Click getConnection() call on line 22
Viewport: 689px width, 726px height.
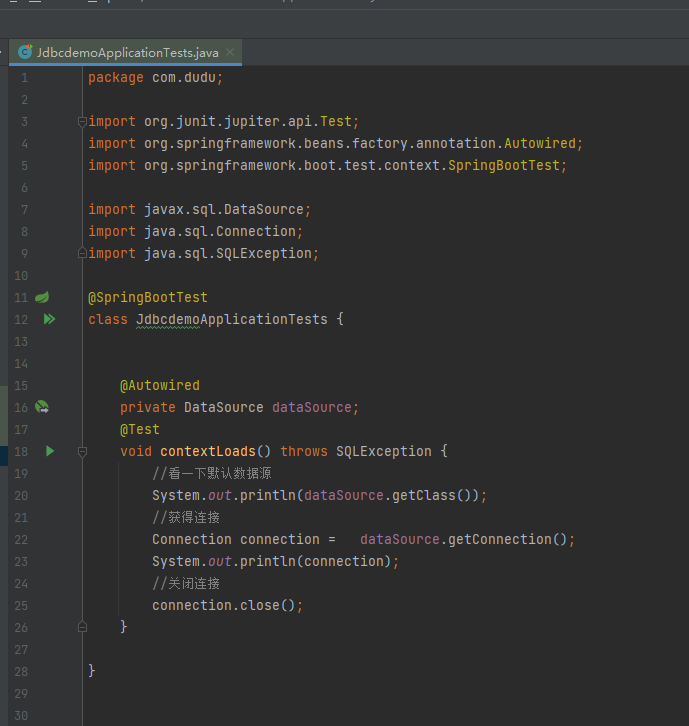click(507, 539)
